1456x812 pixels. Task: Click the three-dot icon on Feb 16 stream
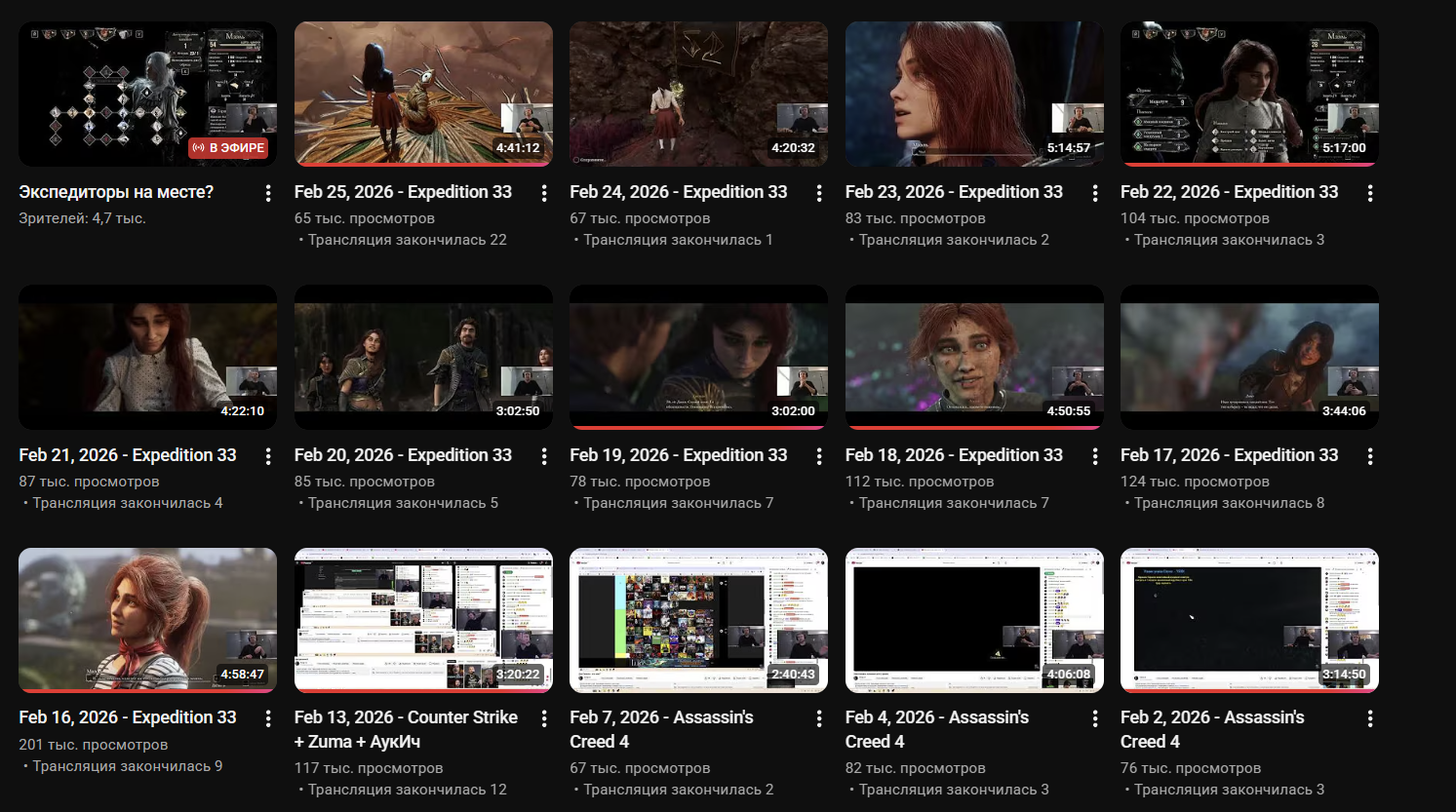(x=268, y=717)
